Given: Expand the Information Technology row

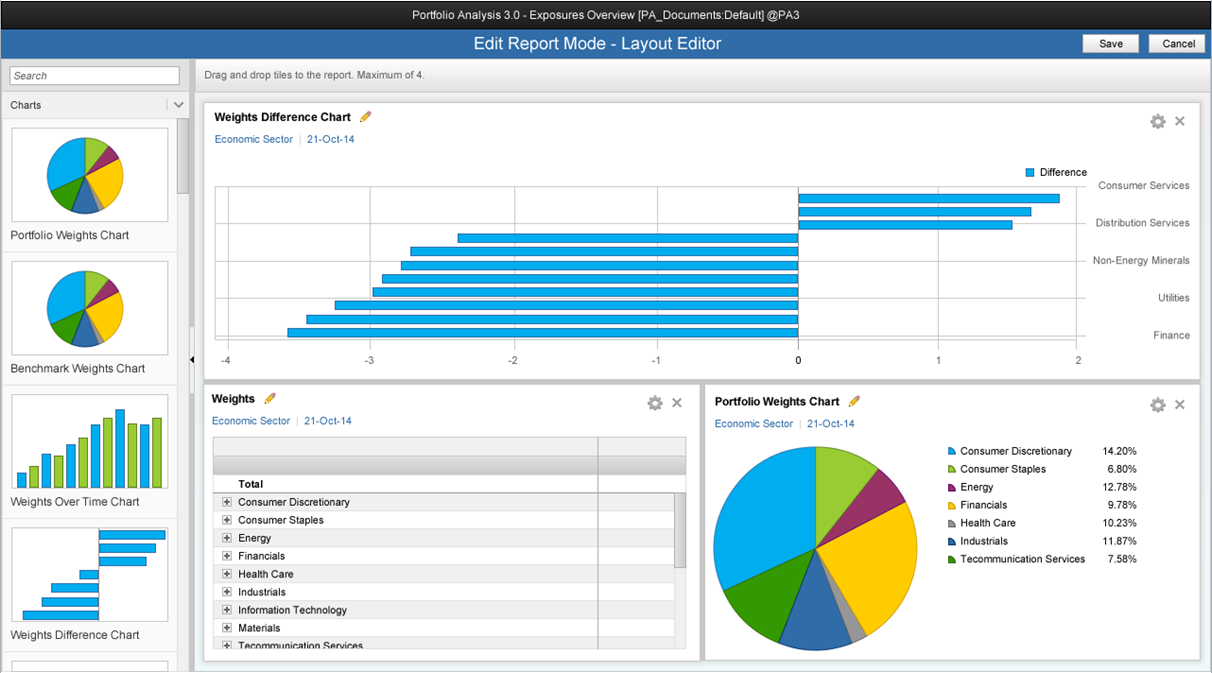Looking at the screenshot, I should 227,610.
